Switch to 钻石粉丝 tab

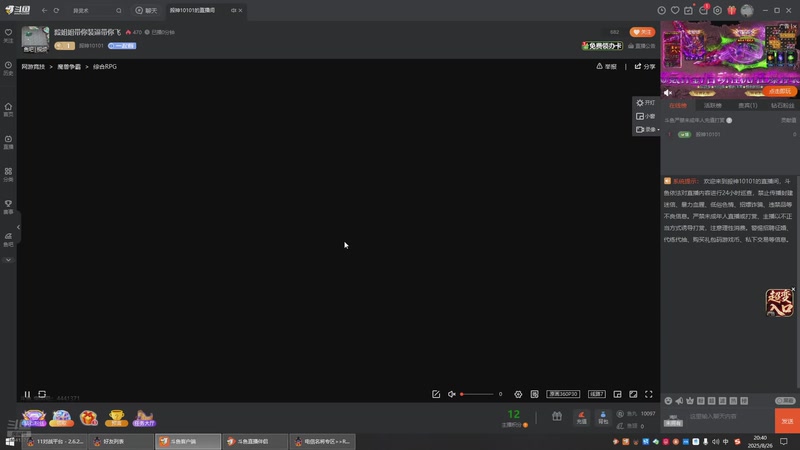[x=783, y=106]
